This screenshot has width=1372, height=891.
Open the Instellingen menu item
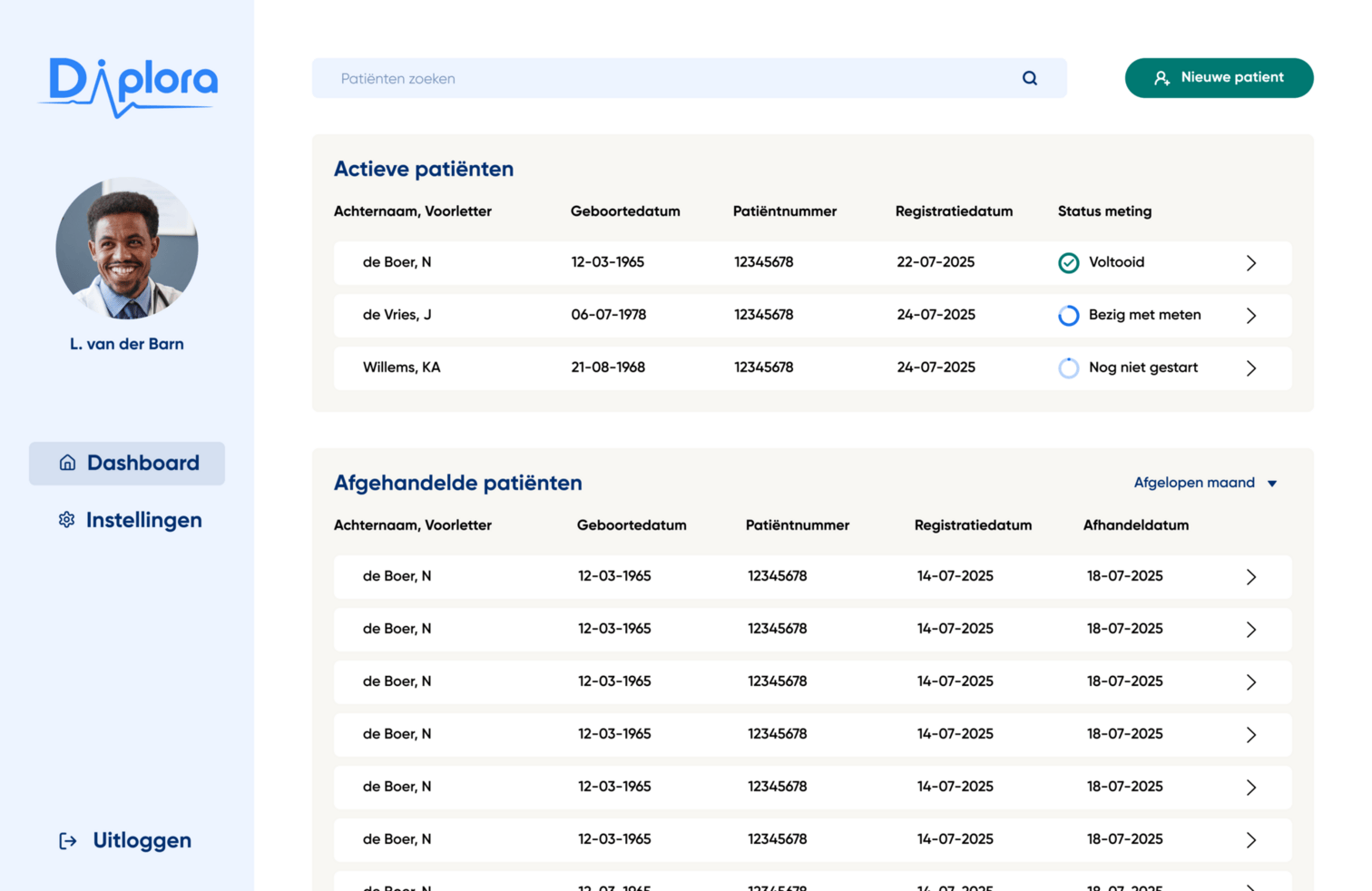click(x=143, y=520)
